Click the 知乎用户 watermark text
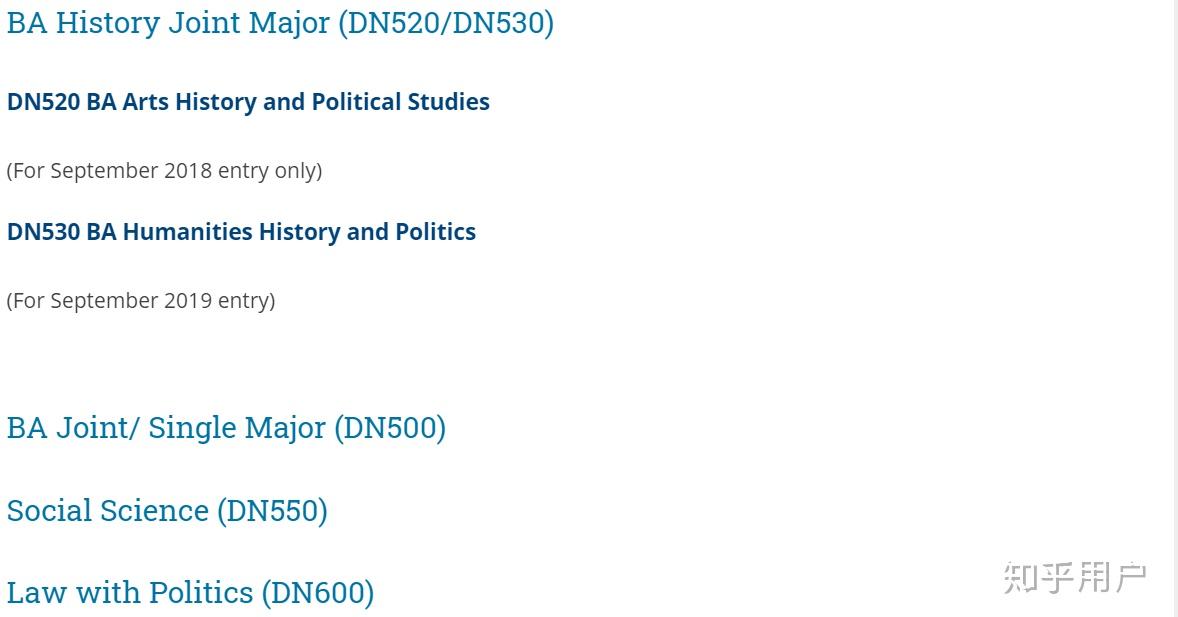Viewport: 1178px width, 617px height. point(1074,577)
